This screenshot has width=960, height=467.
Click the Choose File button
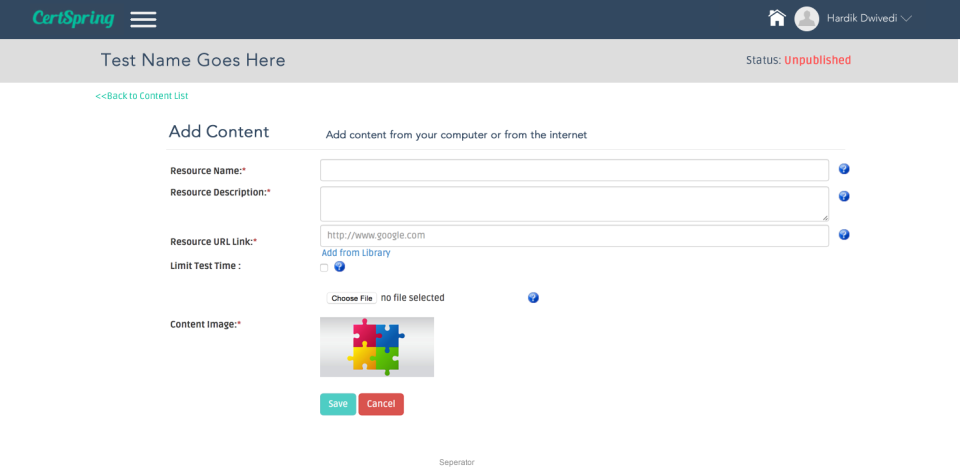tap(352, 298)
